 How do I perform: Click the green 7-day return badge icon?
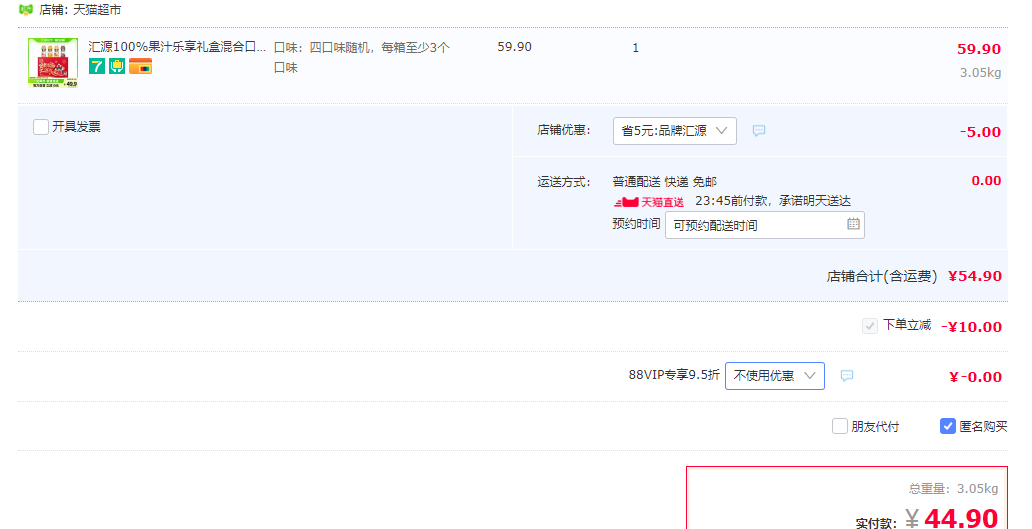(x=97, y=66)
